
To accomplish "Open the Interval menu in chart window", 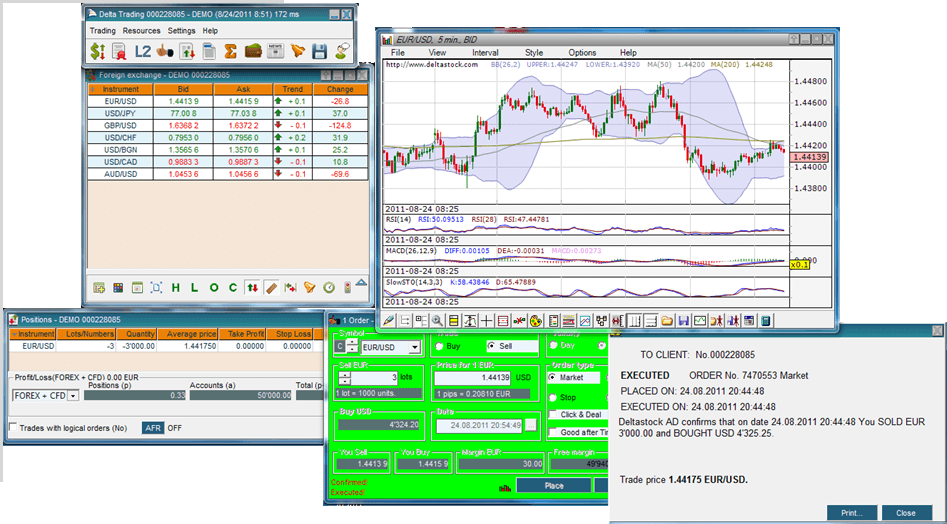I will [485, 53].
